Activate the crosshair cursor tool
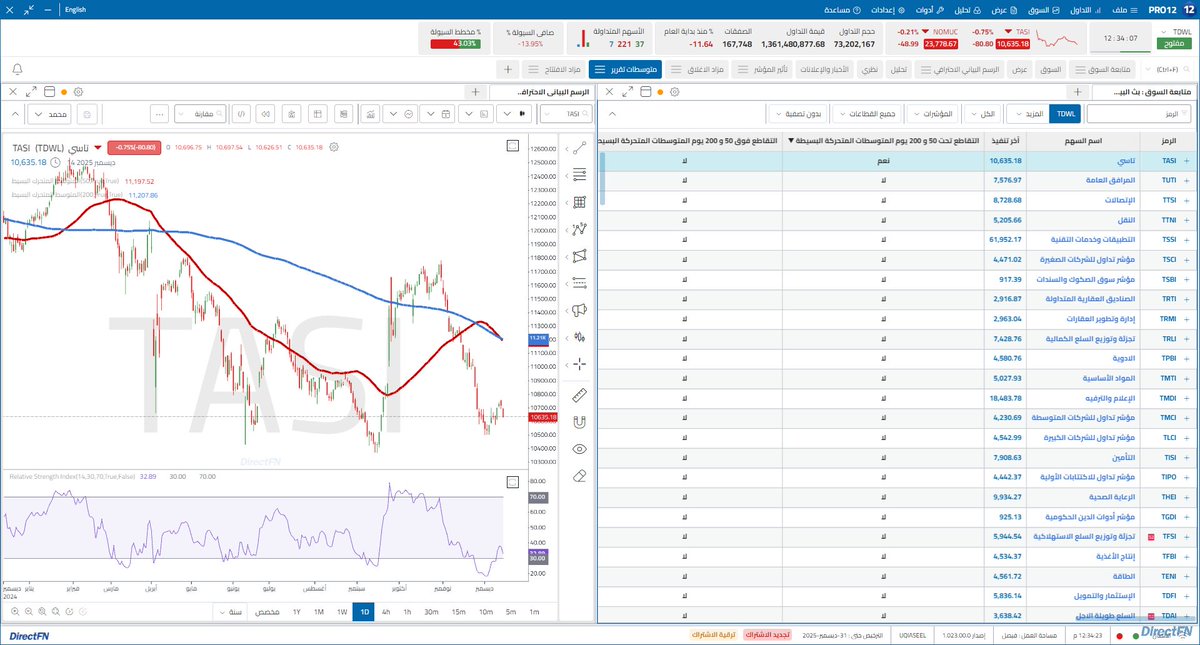The width and height of the screenshot is (1200, 645). (x=580, y=363)
